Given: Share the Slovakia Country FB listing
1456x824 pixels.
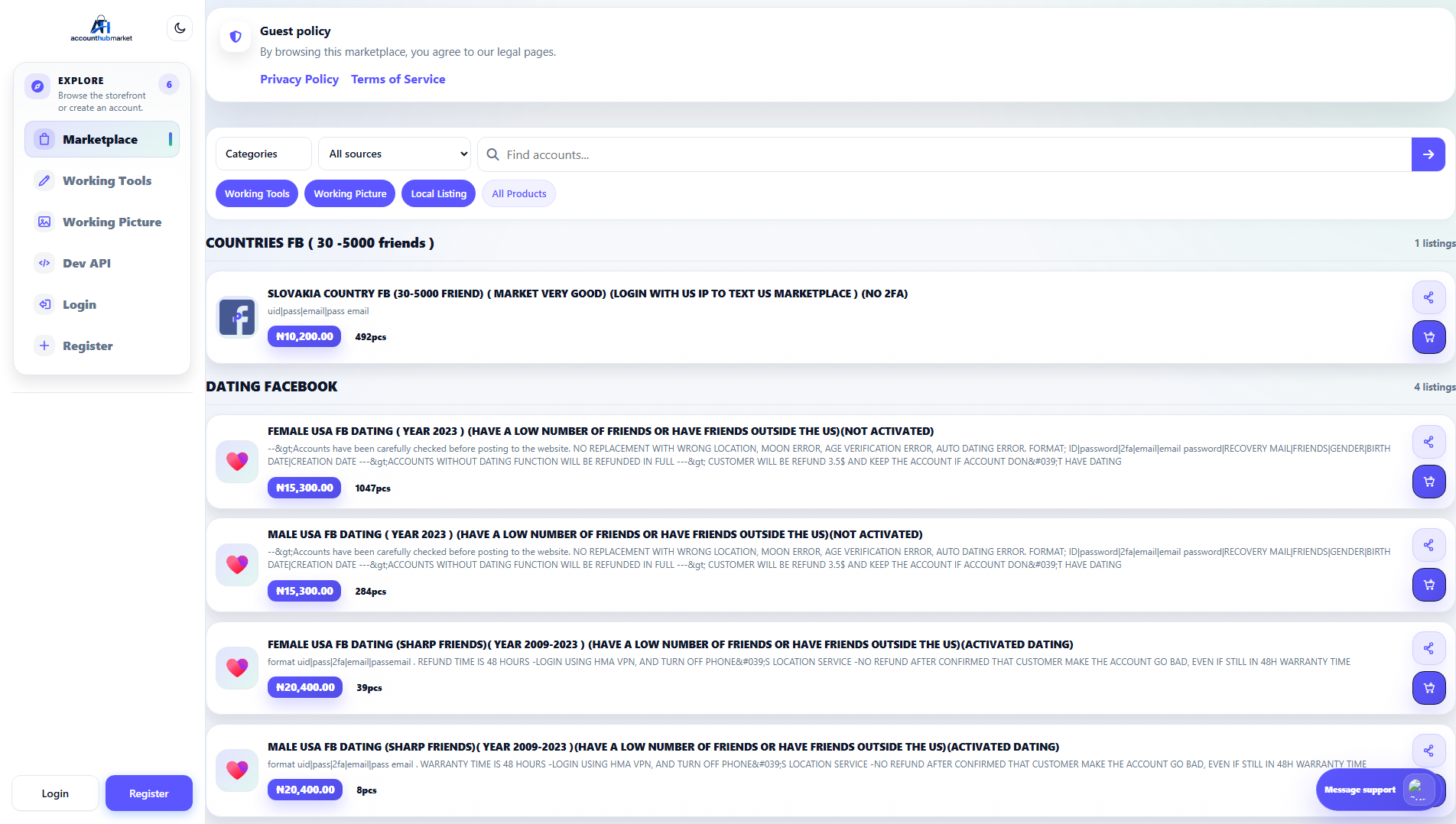Looking at the screenshot, I should click(1428, 297).
